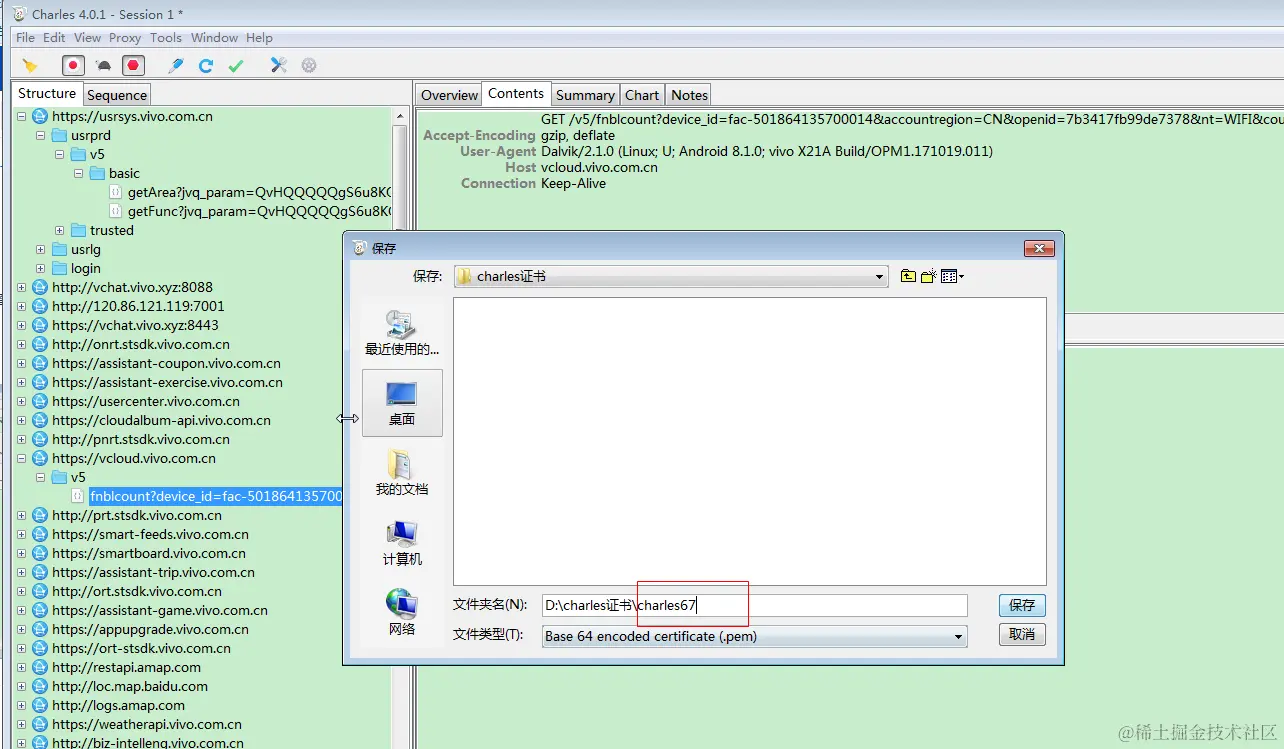The height and width of the screenshot is (749, 1284).
Task: Open the Computer (计算机) location
Action: point(402,542)
